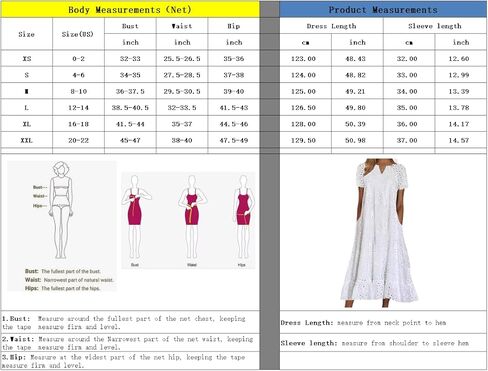Screen dimensions: 488x371
Task: Click the hips measuring illustration figure
Action: point(243,217)
